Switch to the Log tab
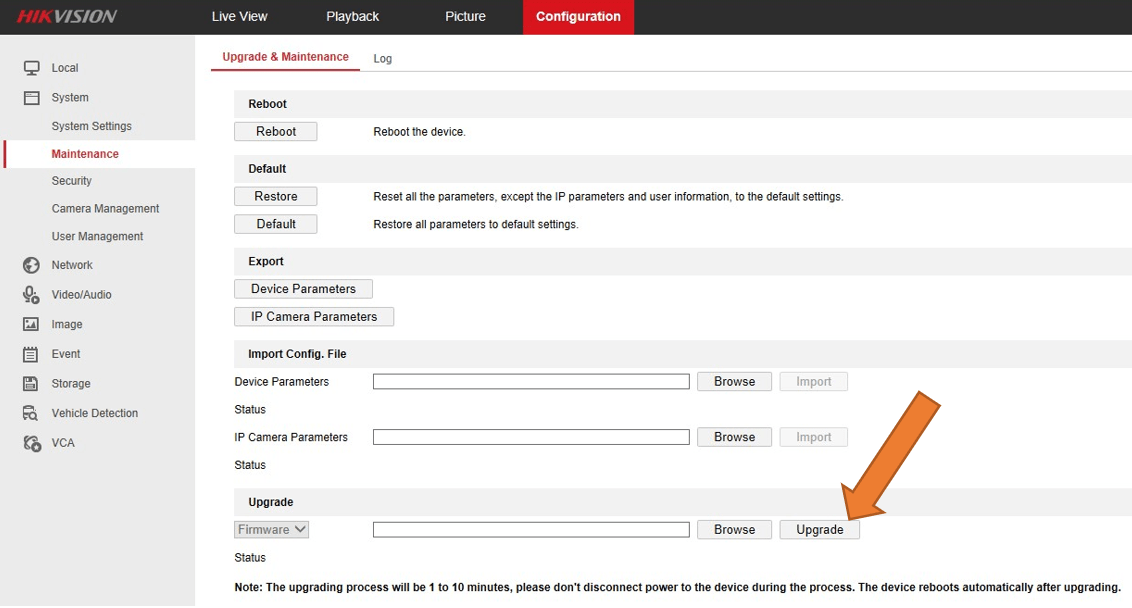 coord(383,59)
